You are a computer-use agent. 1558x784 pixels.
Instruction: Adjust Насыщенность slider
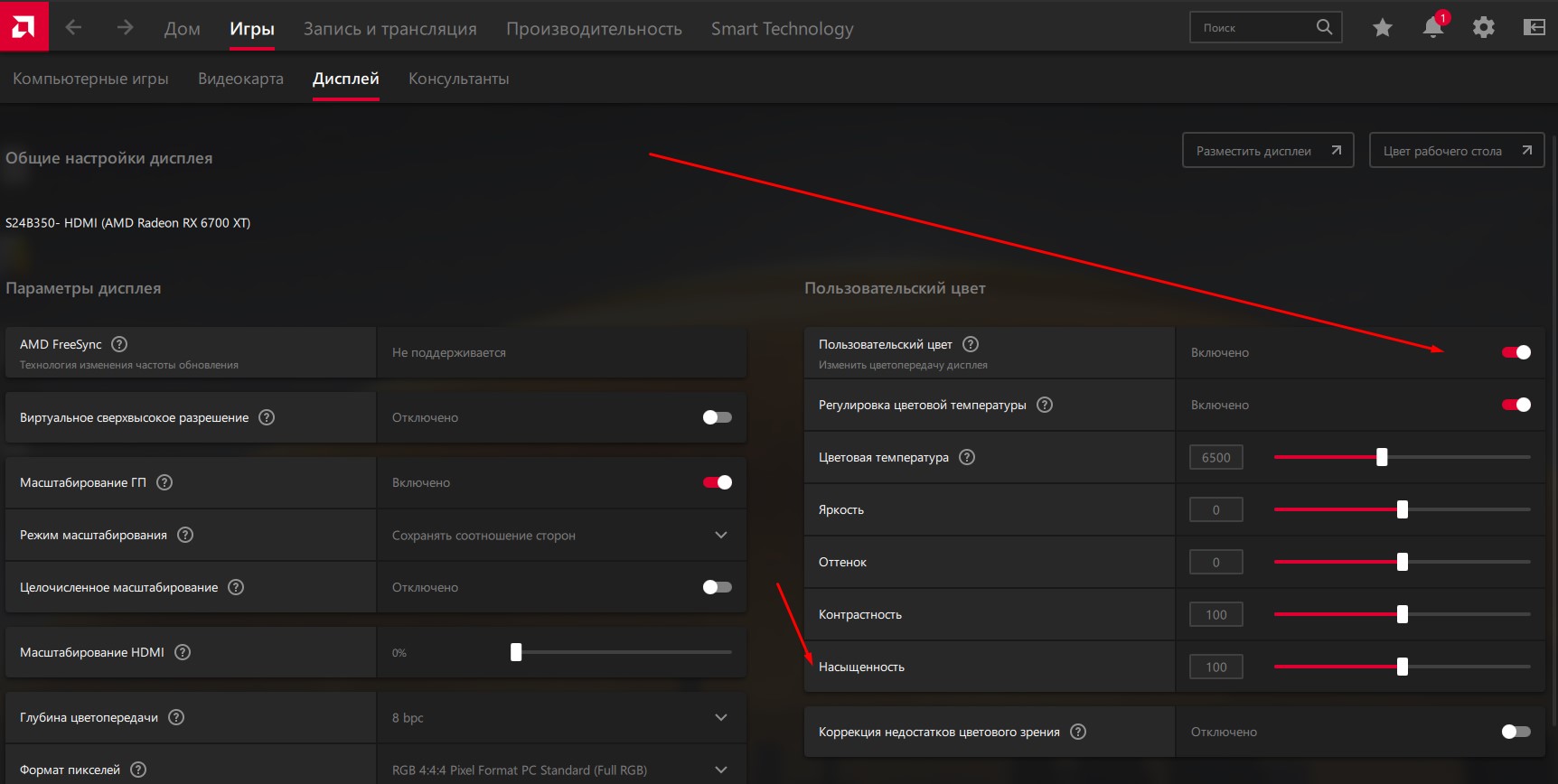click(x=1403, y=667)
